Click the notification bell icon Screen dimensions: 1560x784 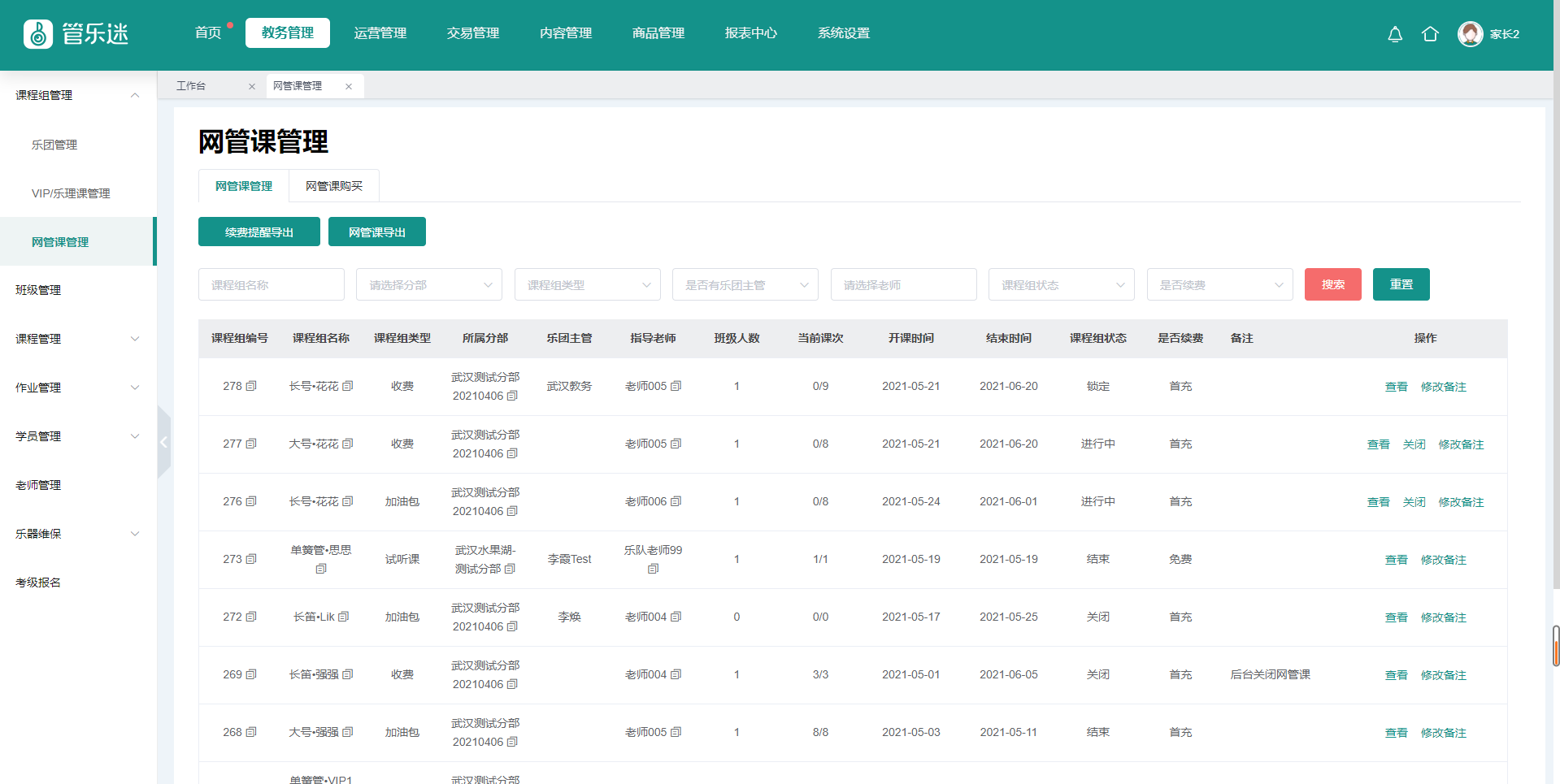pyautogui.click(x=1395, y=34)
